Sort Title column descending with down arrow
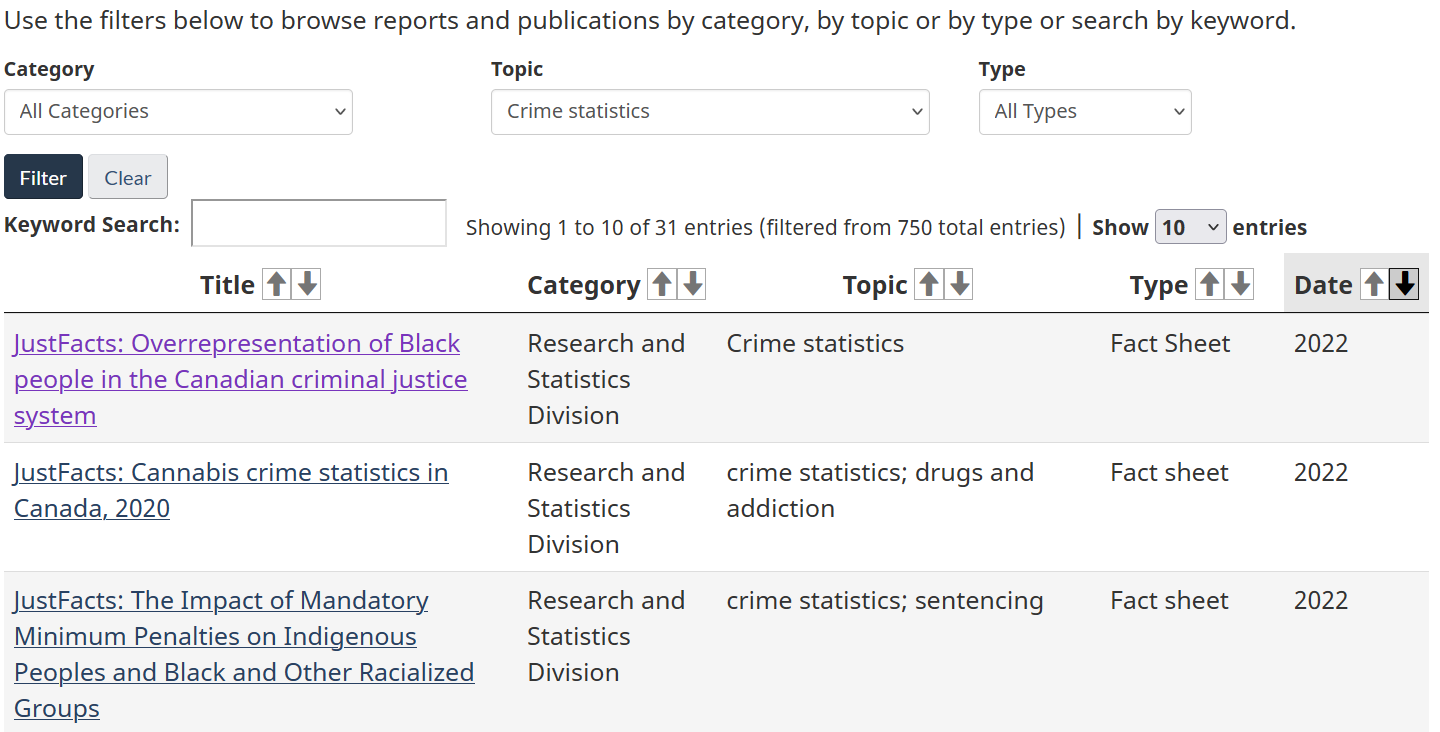This screenshot has width=1440, height=732. pyautogui.click(x=308, y=285)
